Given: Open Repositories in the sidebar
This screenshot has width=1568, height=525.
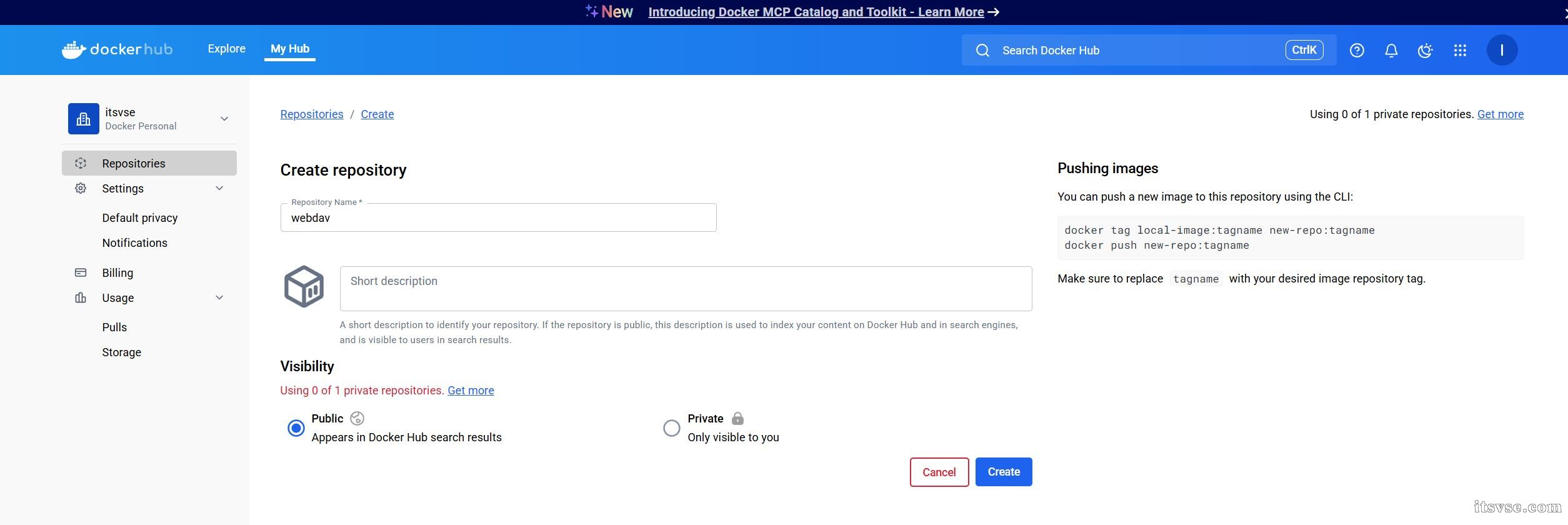Looking at the screenshot, I should pos(149,163).
